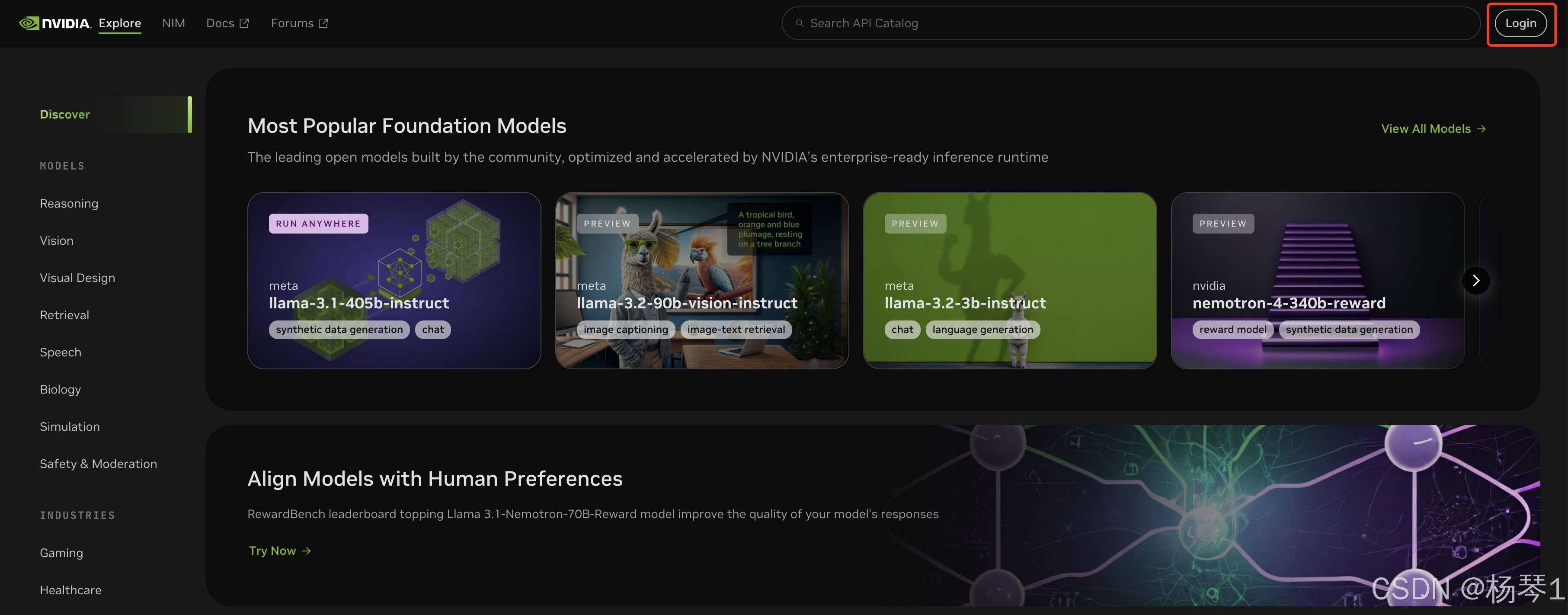This screenshot has width=1568, height=615.
Task: Open the Vision models category
Action: pyautogui.click(x=57, y=240)
